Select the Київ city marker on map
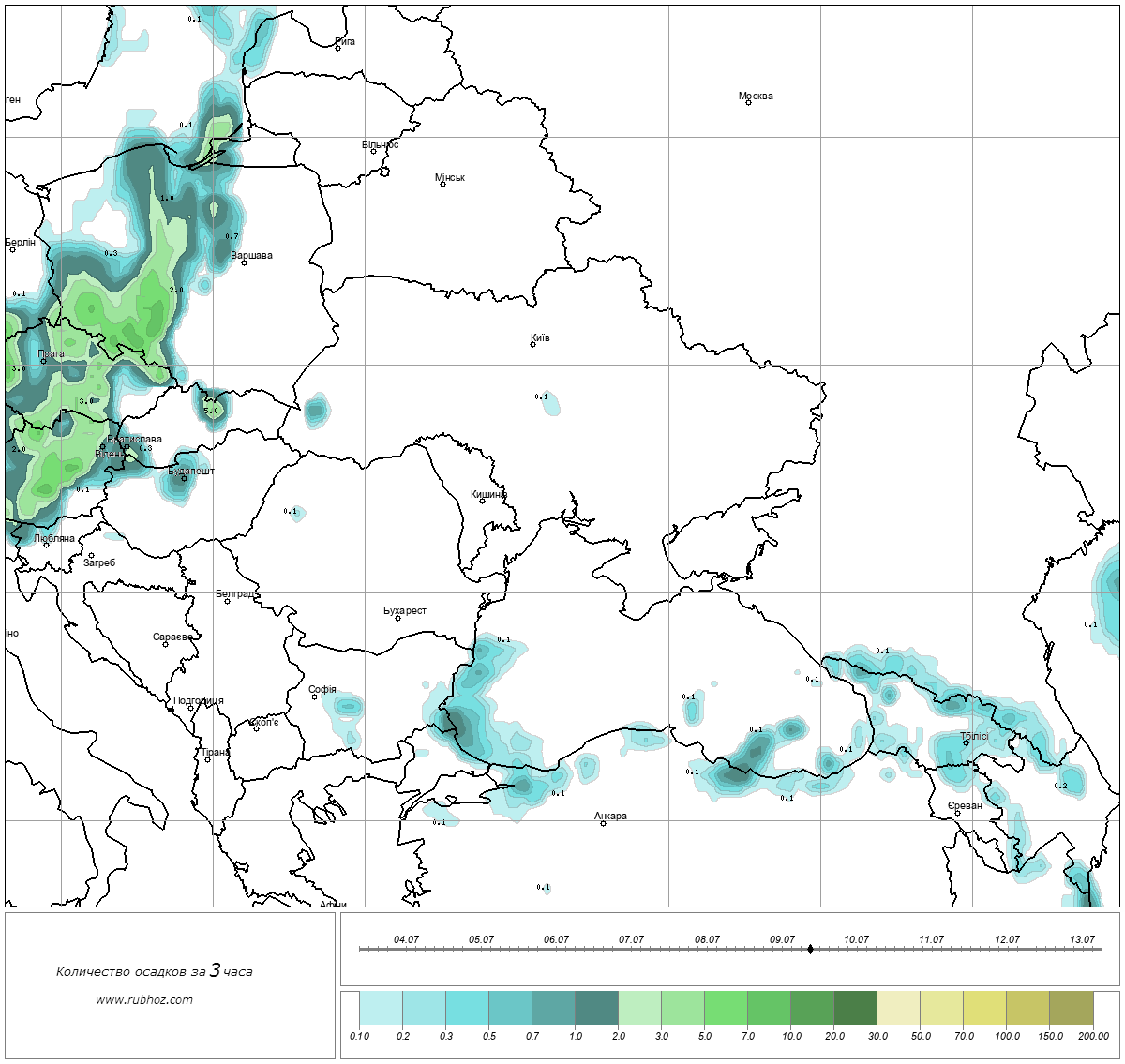 pos(532,344)
